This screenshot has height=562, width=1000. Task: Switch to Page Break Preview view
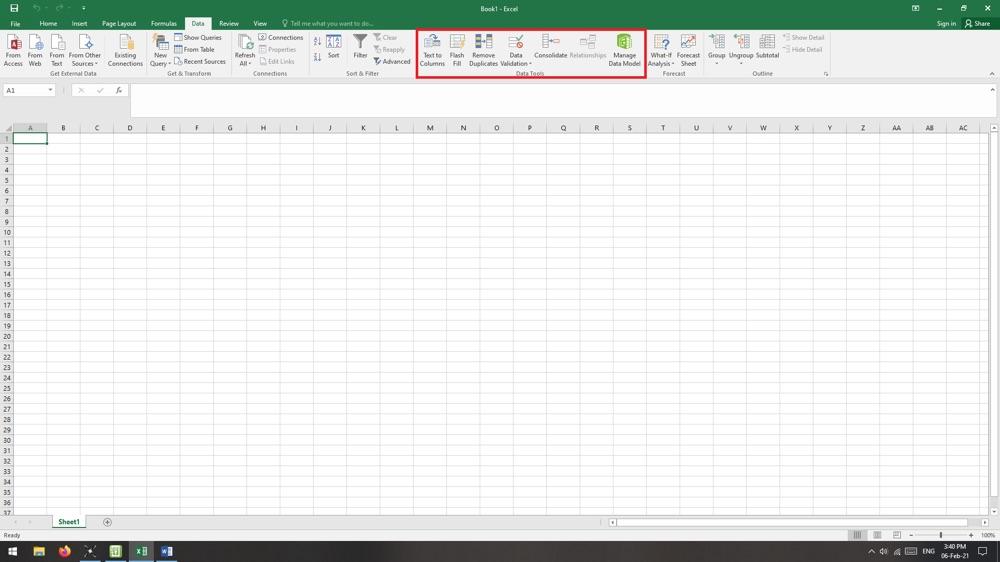coord(897,535)
